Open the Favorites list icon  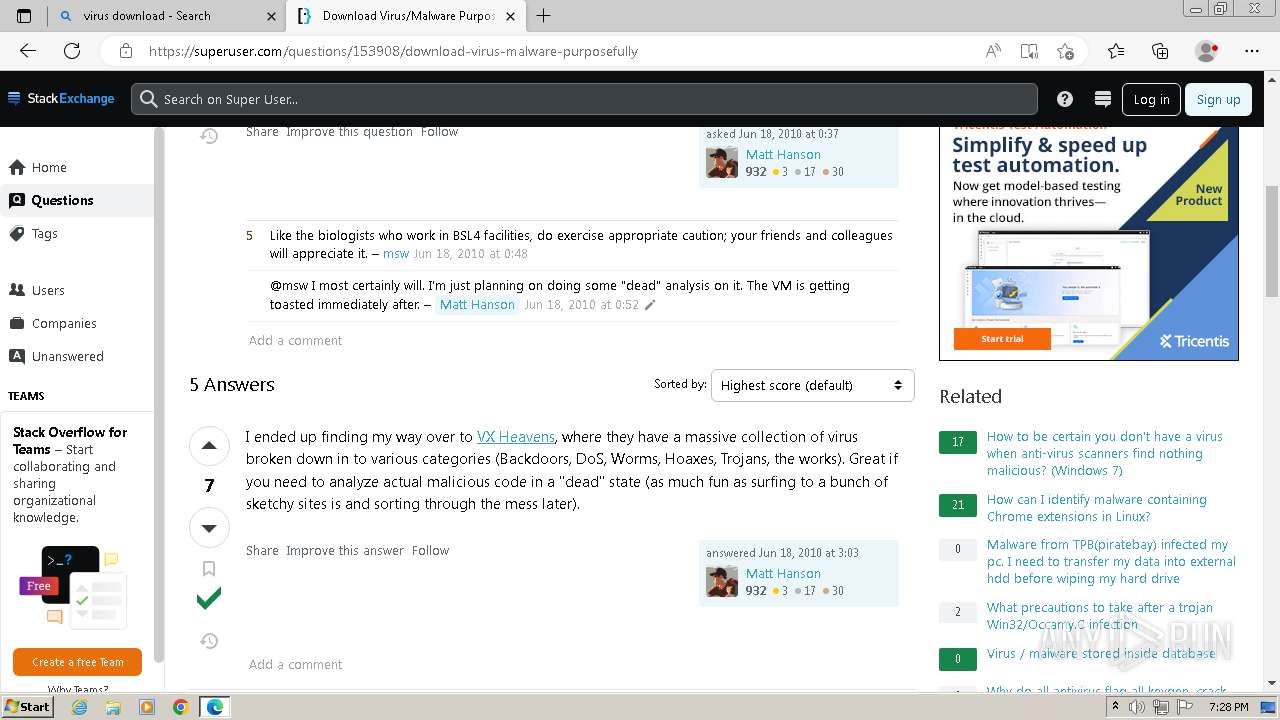click(1116, 51)
